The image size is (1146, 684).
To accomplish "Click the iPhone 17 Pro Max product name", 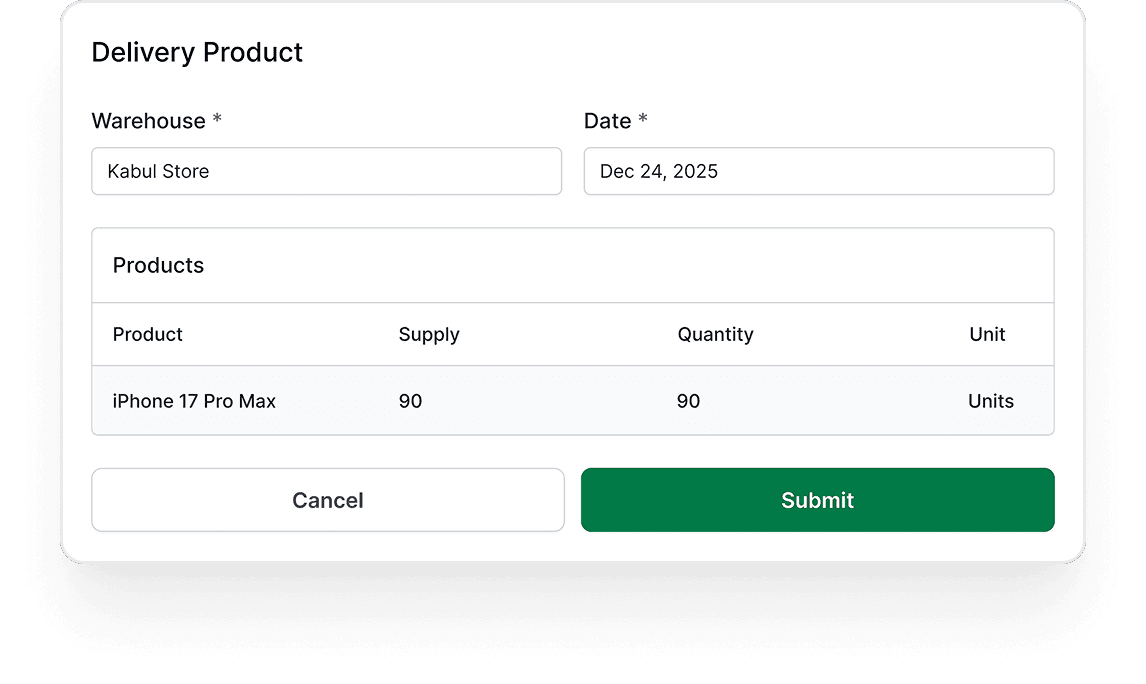I will pyautogui.click(x=194, y=401).
